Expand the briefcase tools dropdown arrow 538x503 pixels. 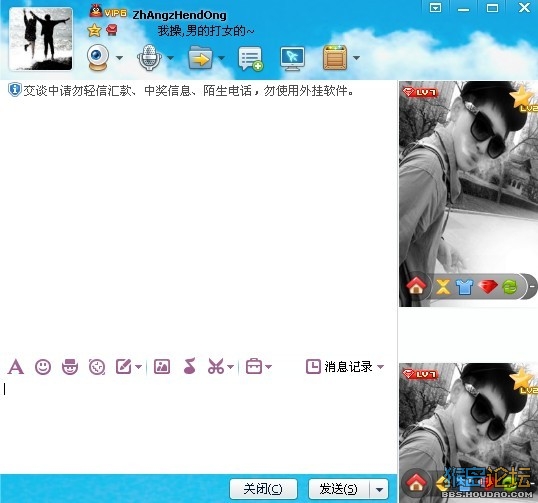tap(269, 367)
